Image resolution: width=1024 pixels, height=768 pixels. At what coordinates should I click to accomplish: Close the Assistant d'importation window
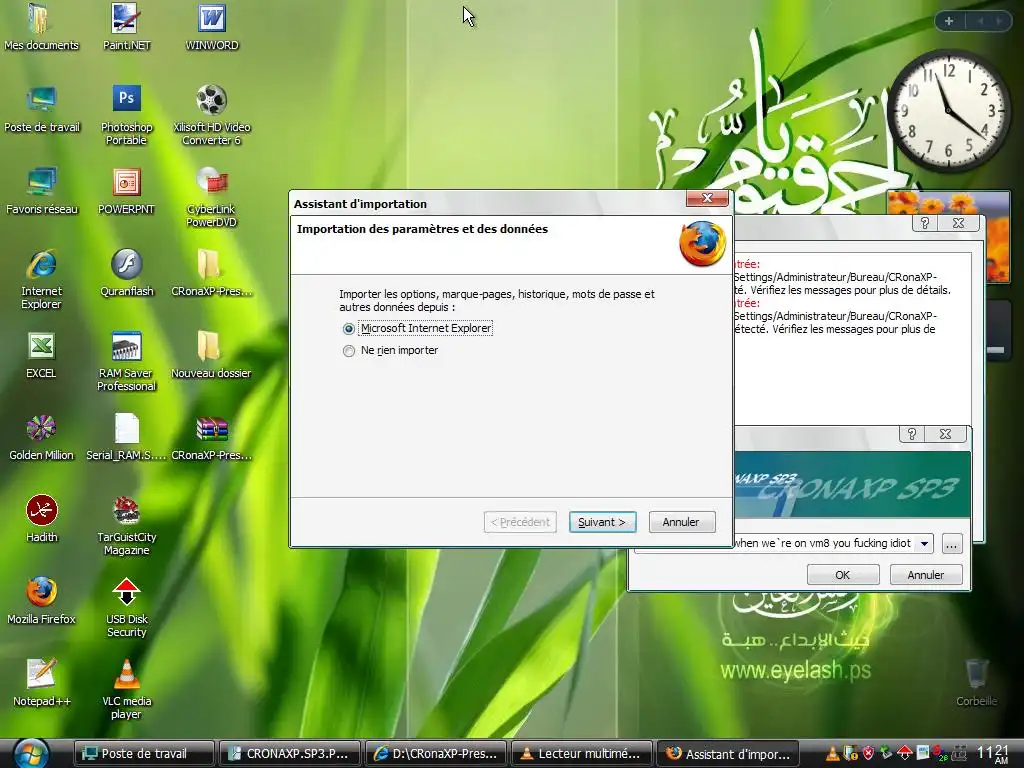click(707, 199)
